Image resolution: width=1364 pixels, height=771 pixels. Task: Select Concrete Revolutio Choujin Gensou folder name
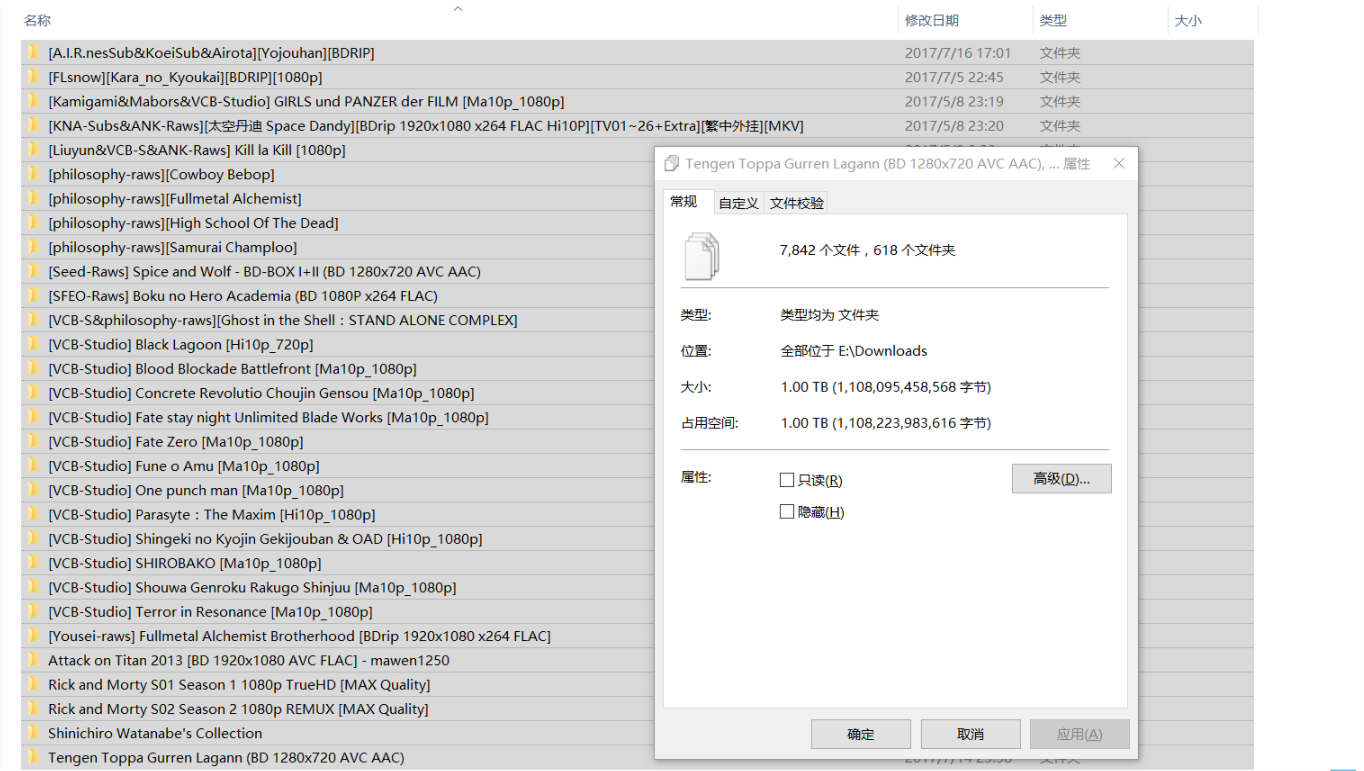click(261, 393)
